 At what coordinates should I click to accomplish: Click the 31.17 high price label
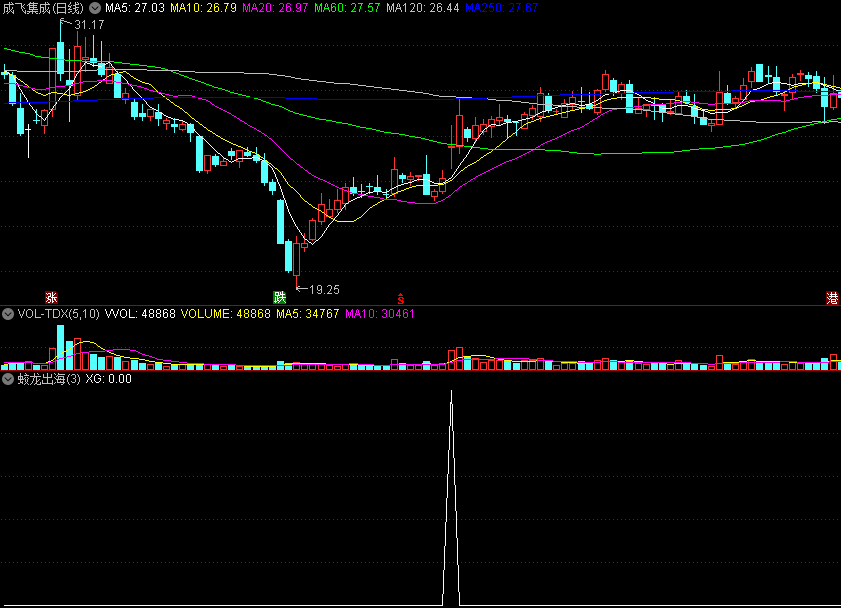89,25
